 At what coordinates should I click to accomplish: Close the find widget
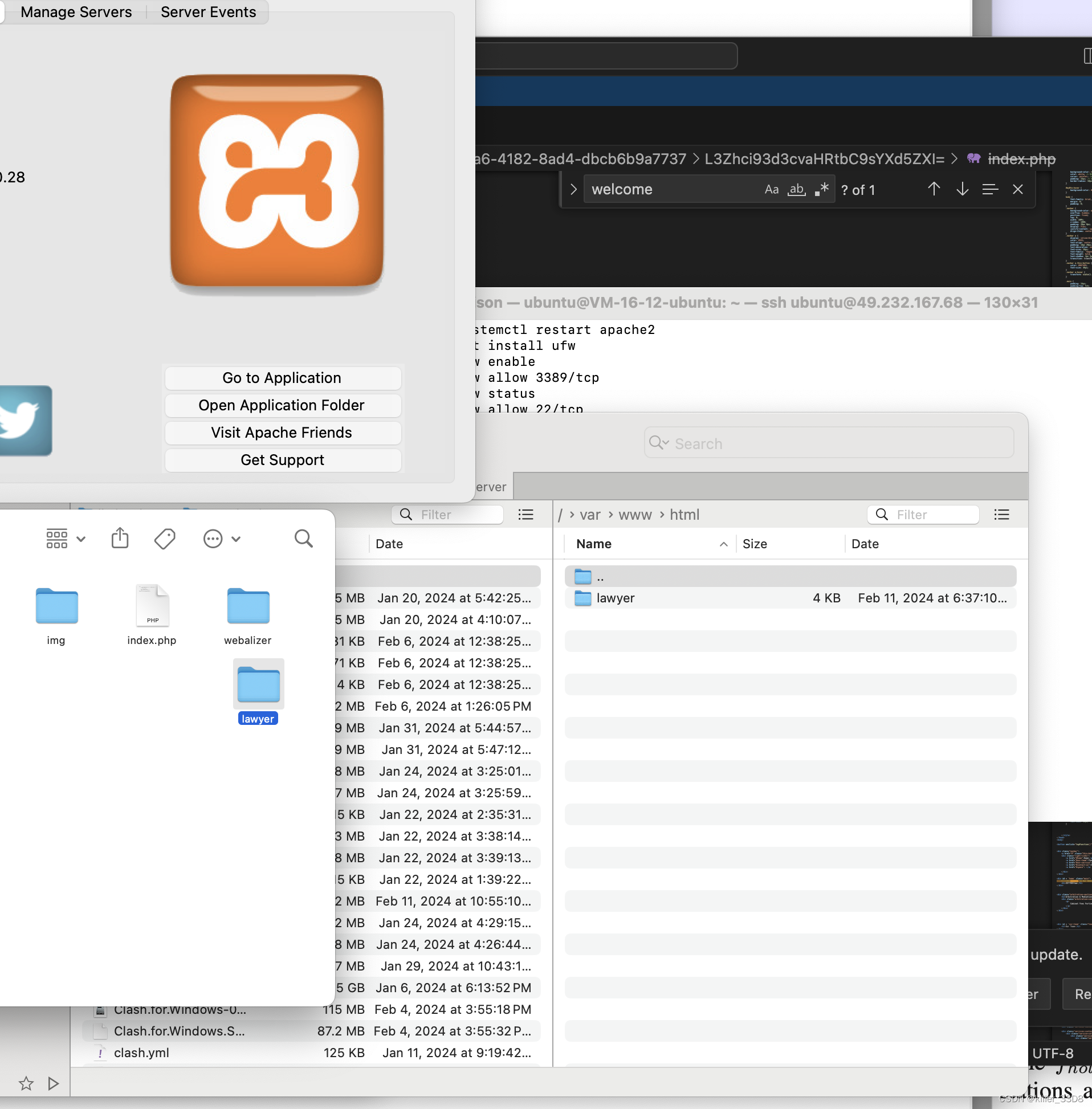point(1018,189)
